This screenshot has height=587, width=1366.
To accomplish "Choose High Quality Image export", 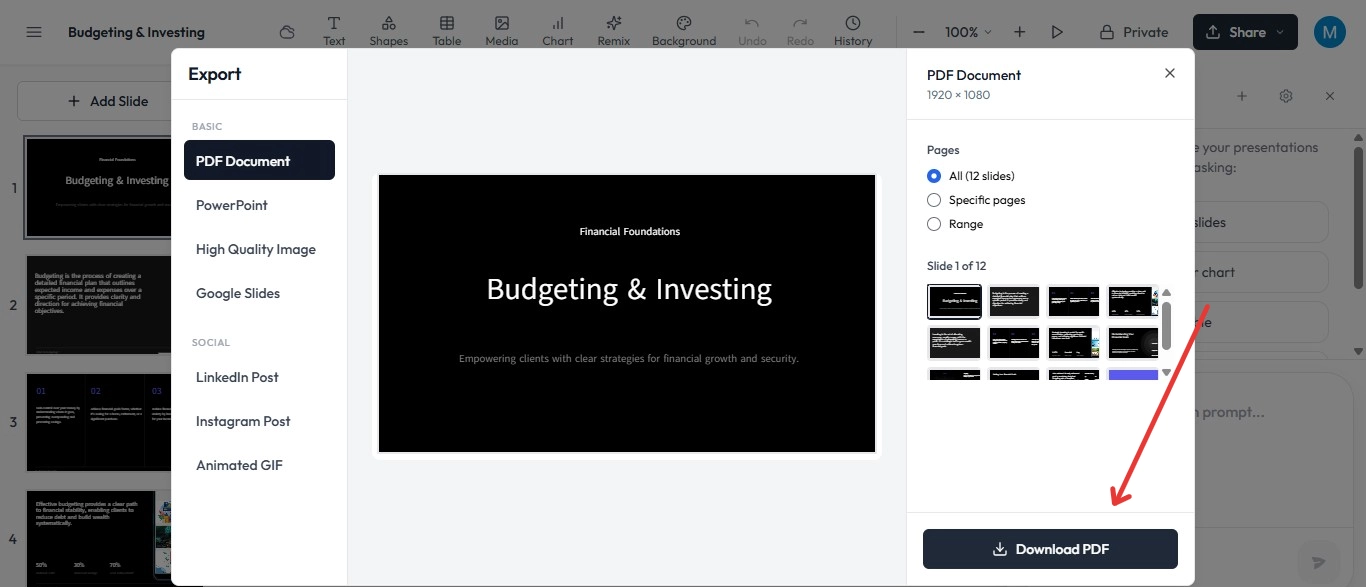I will click(259, 249).
